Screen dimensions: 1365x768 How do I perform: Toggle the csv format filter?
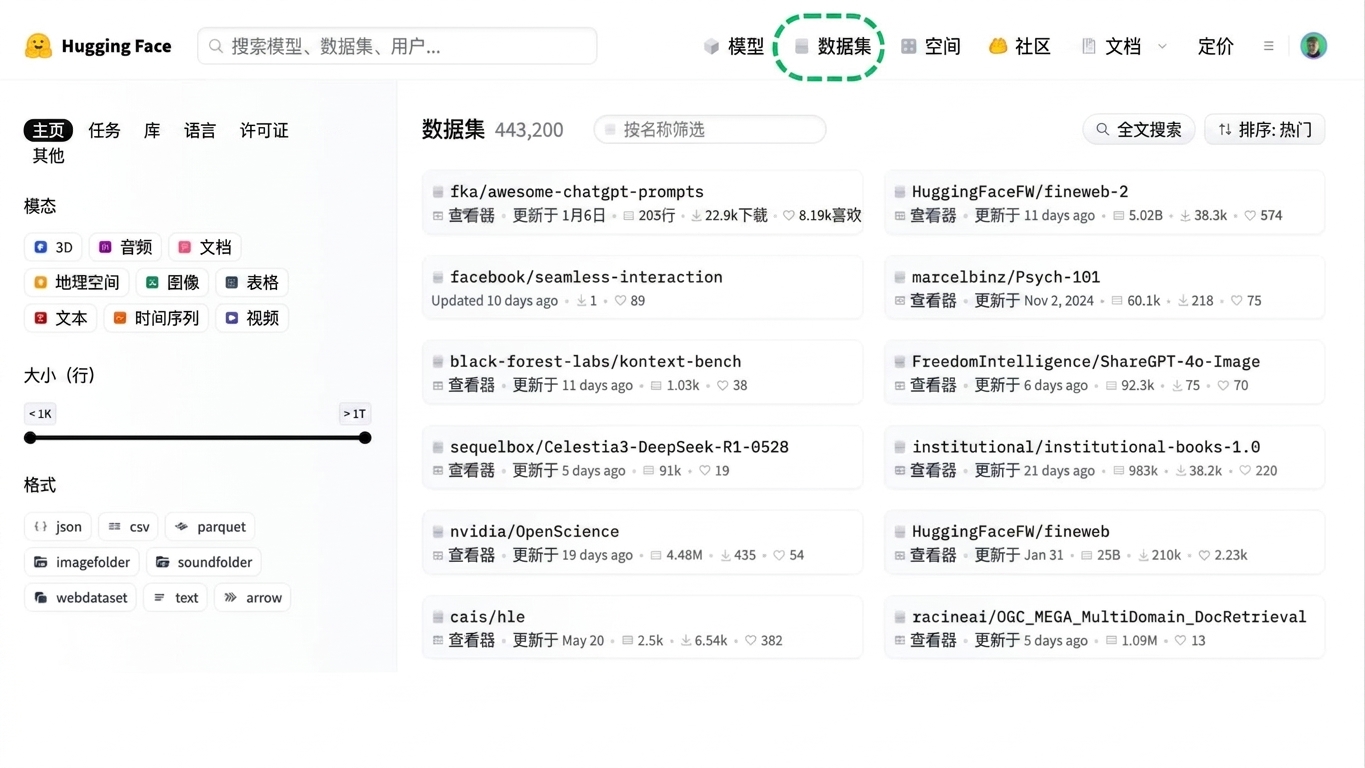coord(129,526)
